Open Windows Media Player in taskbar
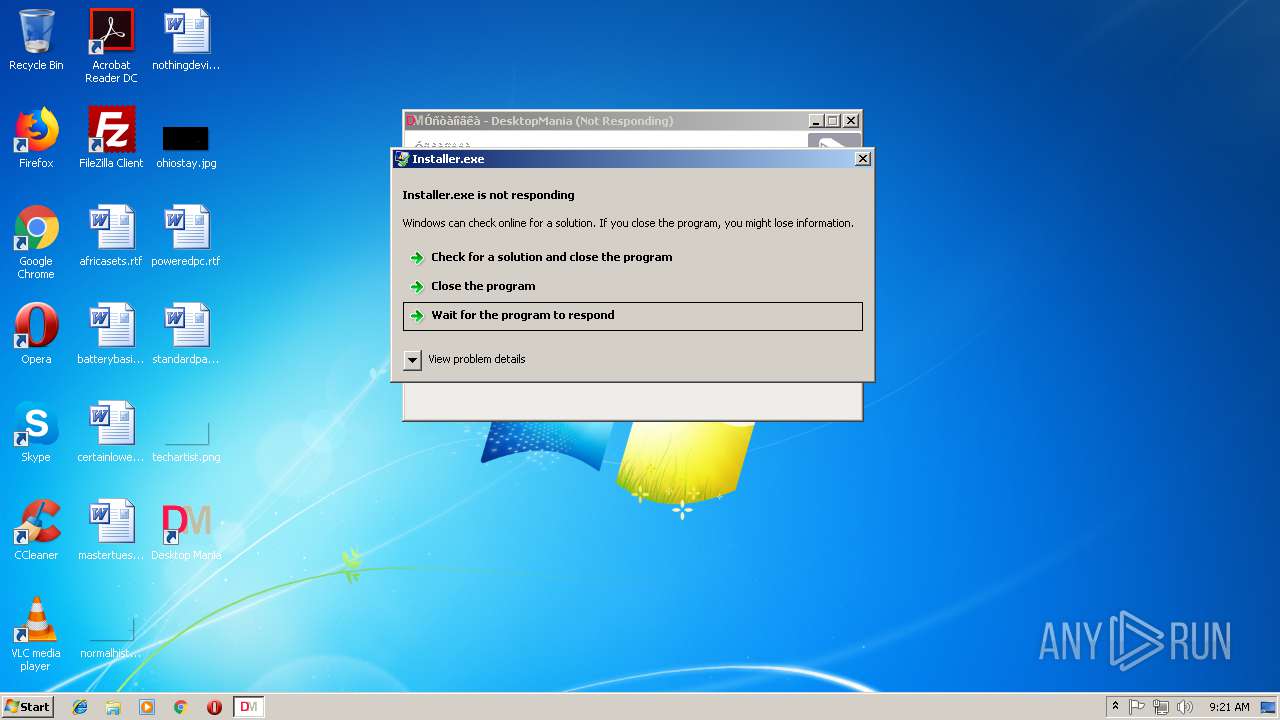This screenshot has width=1280, height=720. pos(147,707)
